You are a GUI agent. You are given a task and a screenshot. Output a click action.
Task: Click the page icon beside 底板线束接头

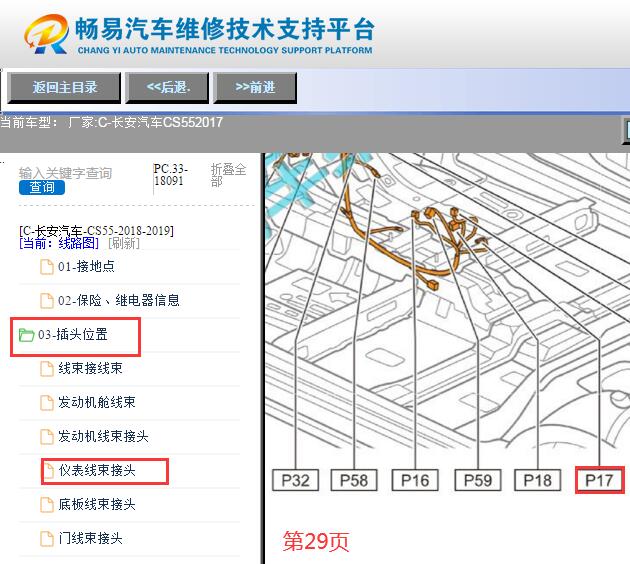47,505
